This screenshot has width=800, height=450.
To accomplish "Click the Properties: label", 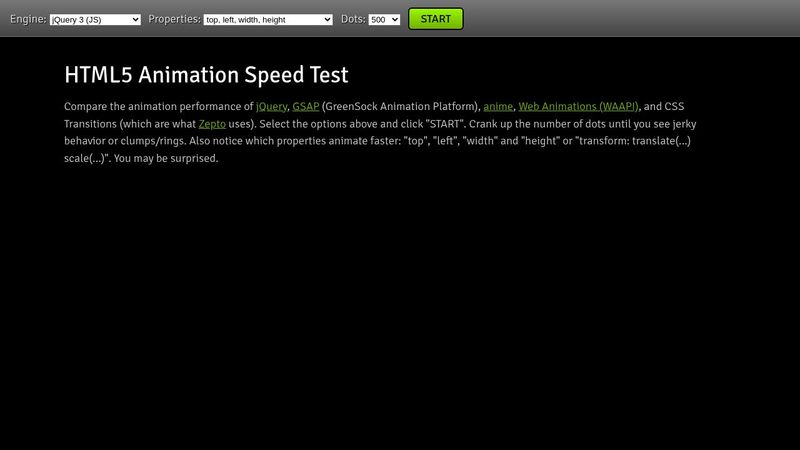I will 174,19.
